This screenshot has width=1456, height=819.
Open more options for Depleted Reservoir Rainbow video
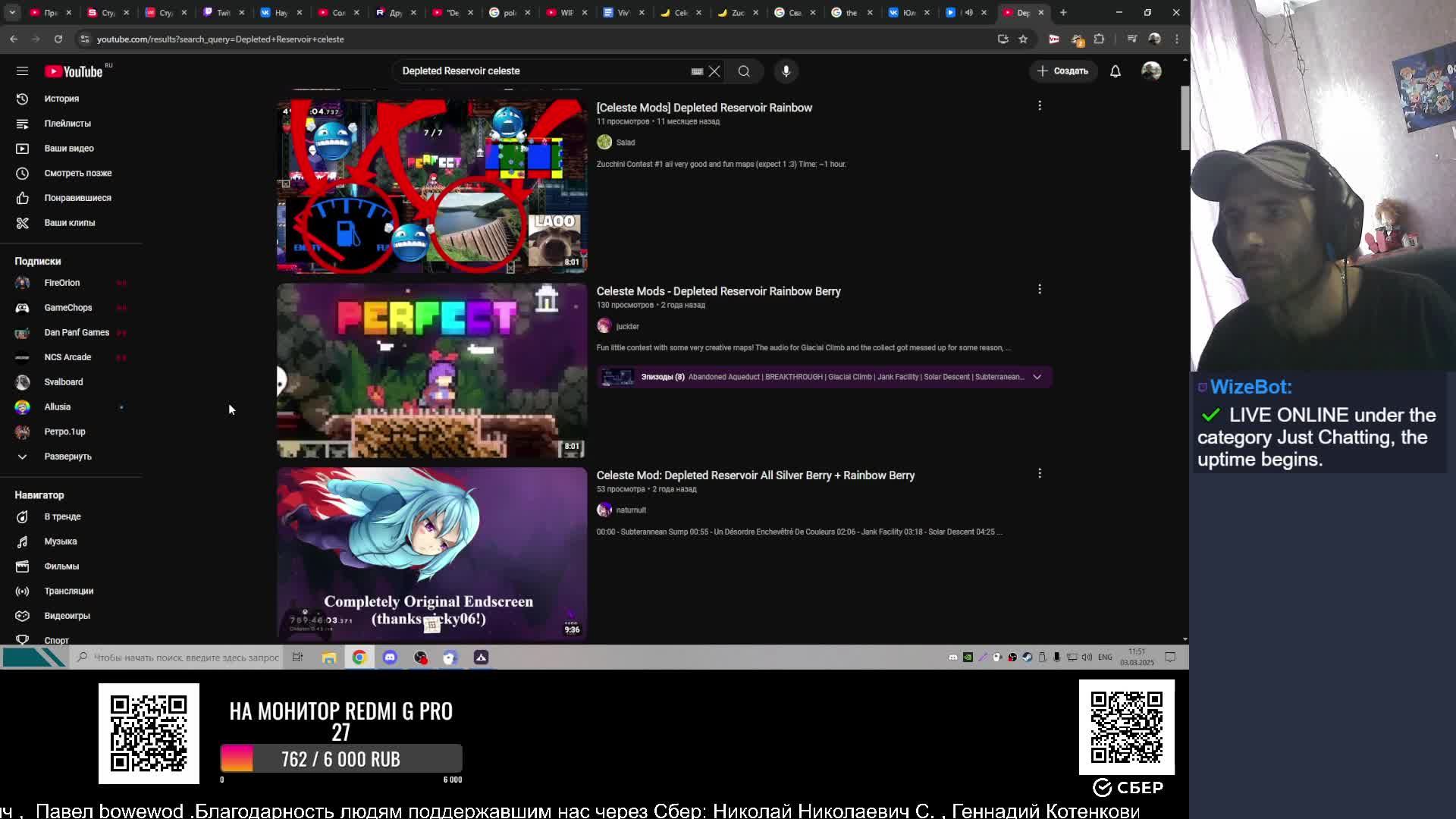[1040, 106]
